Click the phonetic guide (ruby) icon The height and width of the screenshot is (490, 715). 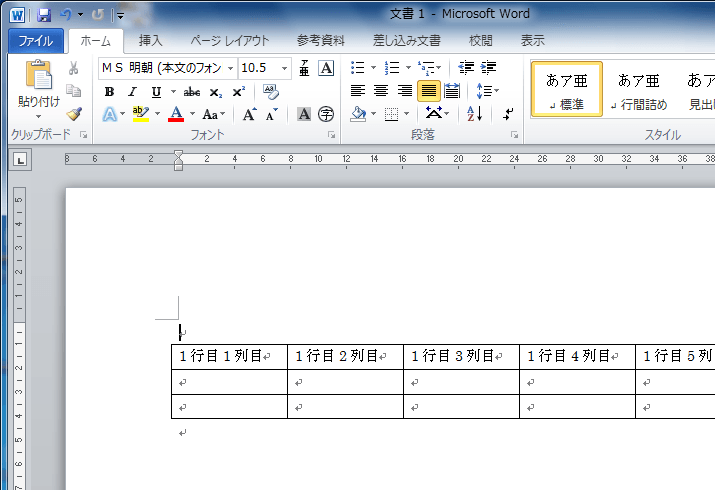coord(304,68)
